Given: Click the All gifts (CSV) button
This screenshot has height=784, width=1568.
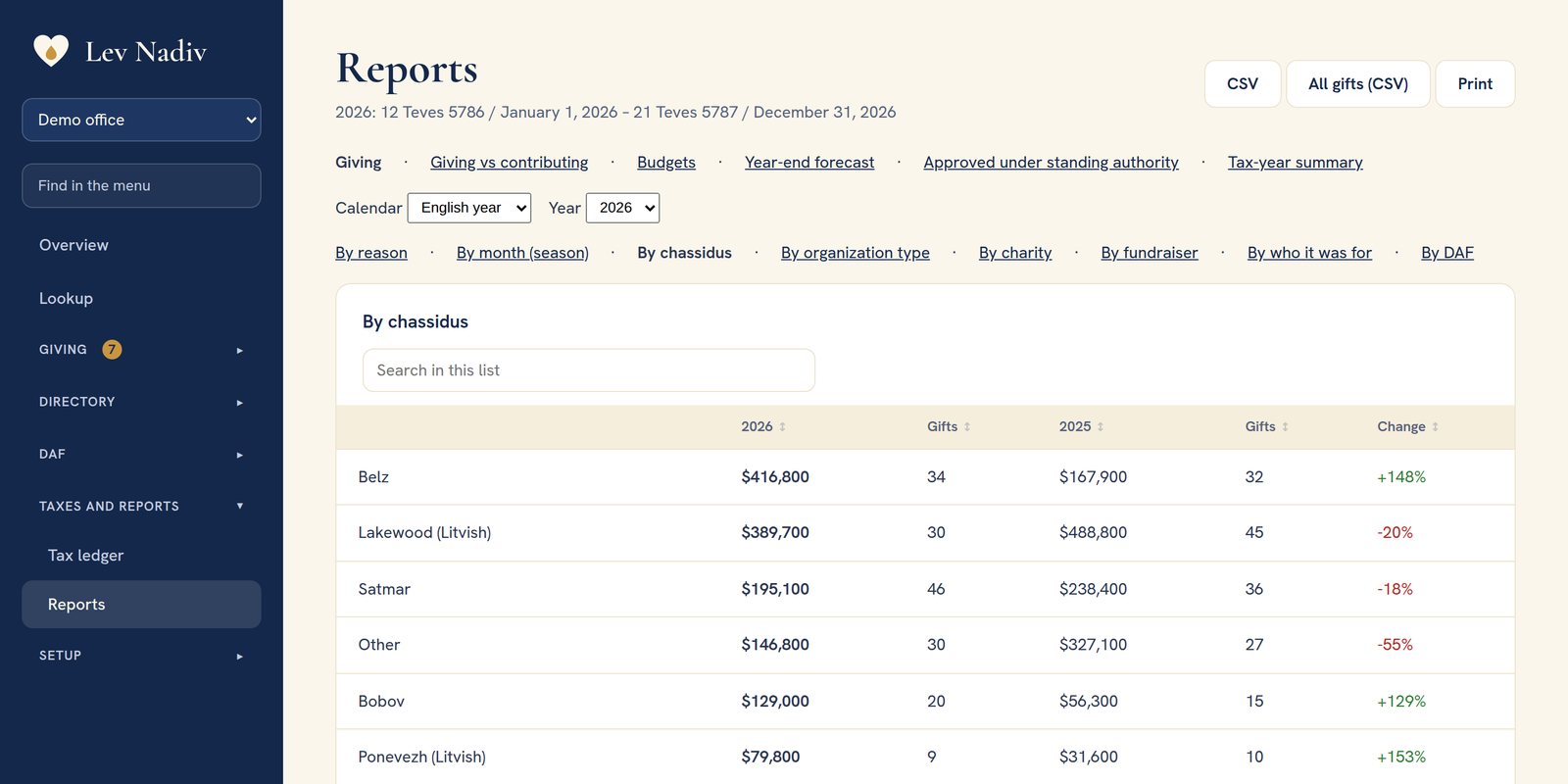Looking at the screenshot, I should click(x=1358, y=84).
